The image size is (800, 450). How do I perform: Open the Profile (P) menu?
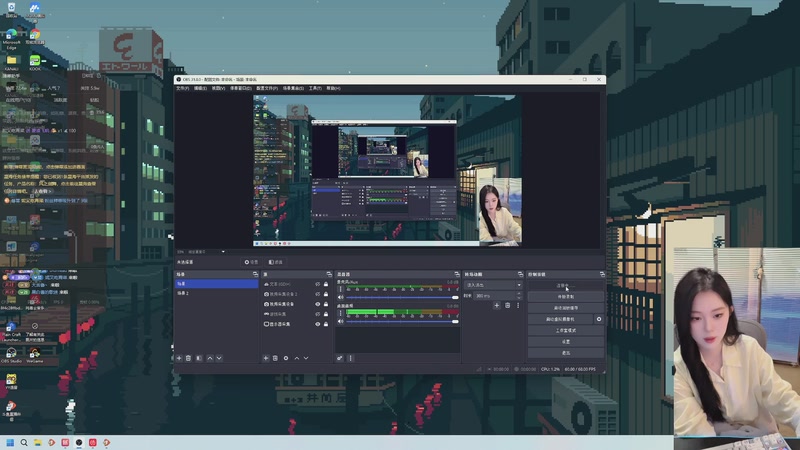[267, 88]
